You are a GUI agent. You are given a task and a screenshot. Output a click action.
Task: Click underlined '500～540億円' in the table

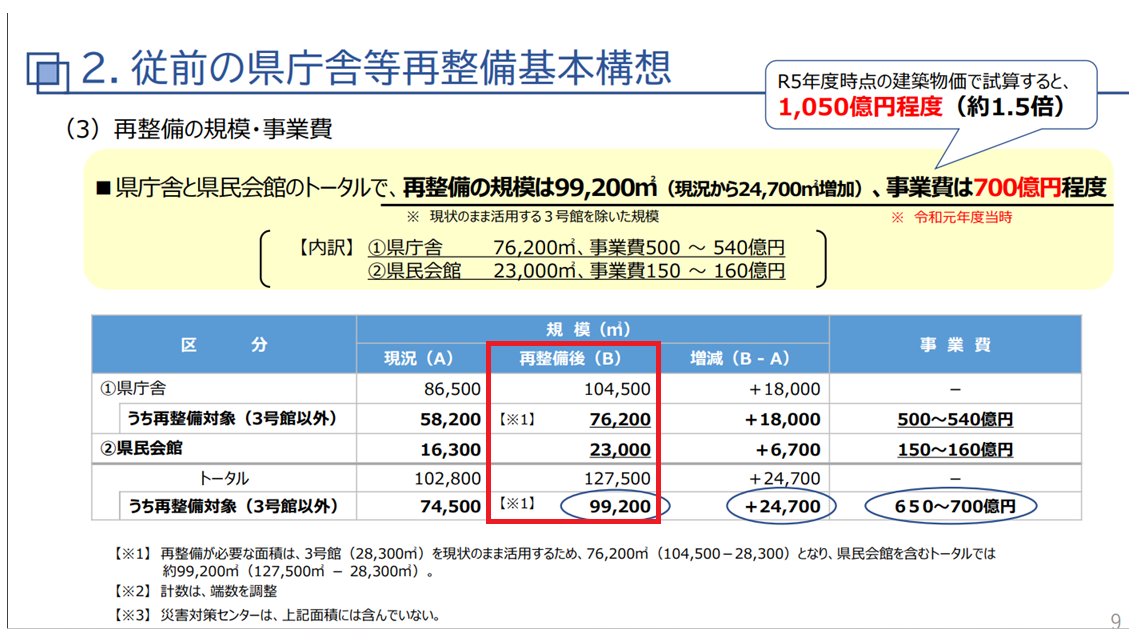point(955,420)
